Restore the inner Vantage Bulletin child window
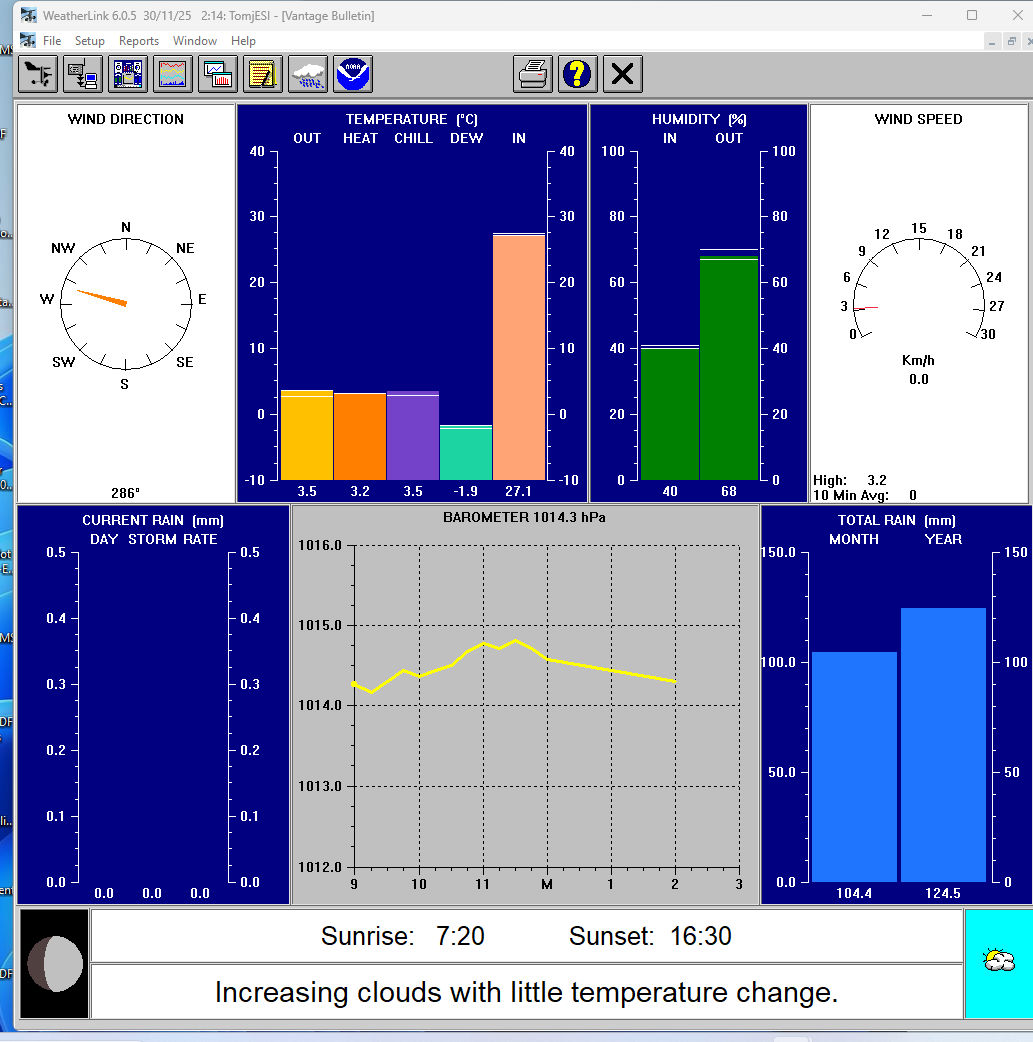This screenshot has height=1042, width=1033. (1012, 41)
